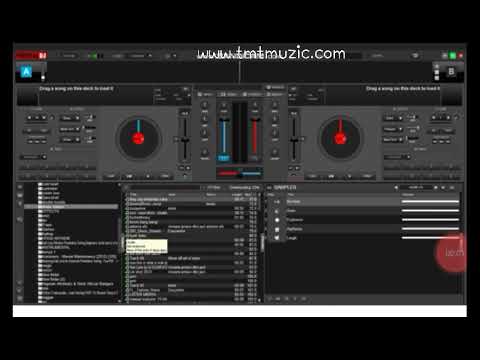Image resolution: width=480 pixels, height=360 pixels.
Task: Open the second effect dropdown on left deck
Action: pos(70,129)
